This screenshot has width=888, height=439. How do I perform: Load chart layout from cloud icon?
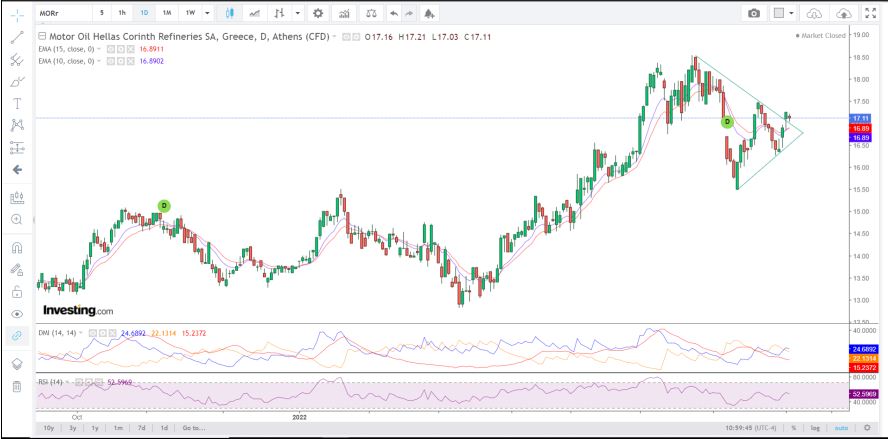[x=815, y=14]
